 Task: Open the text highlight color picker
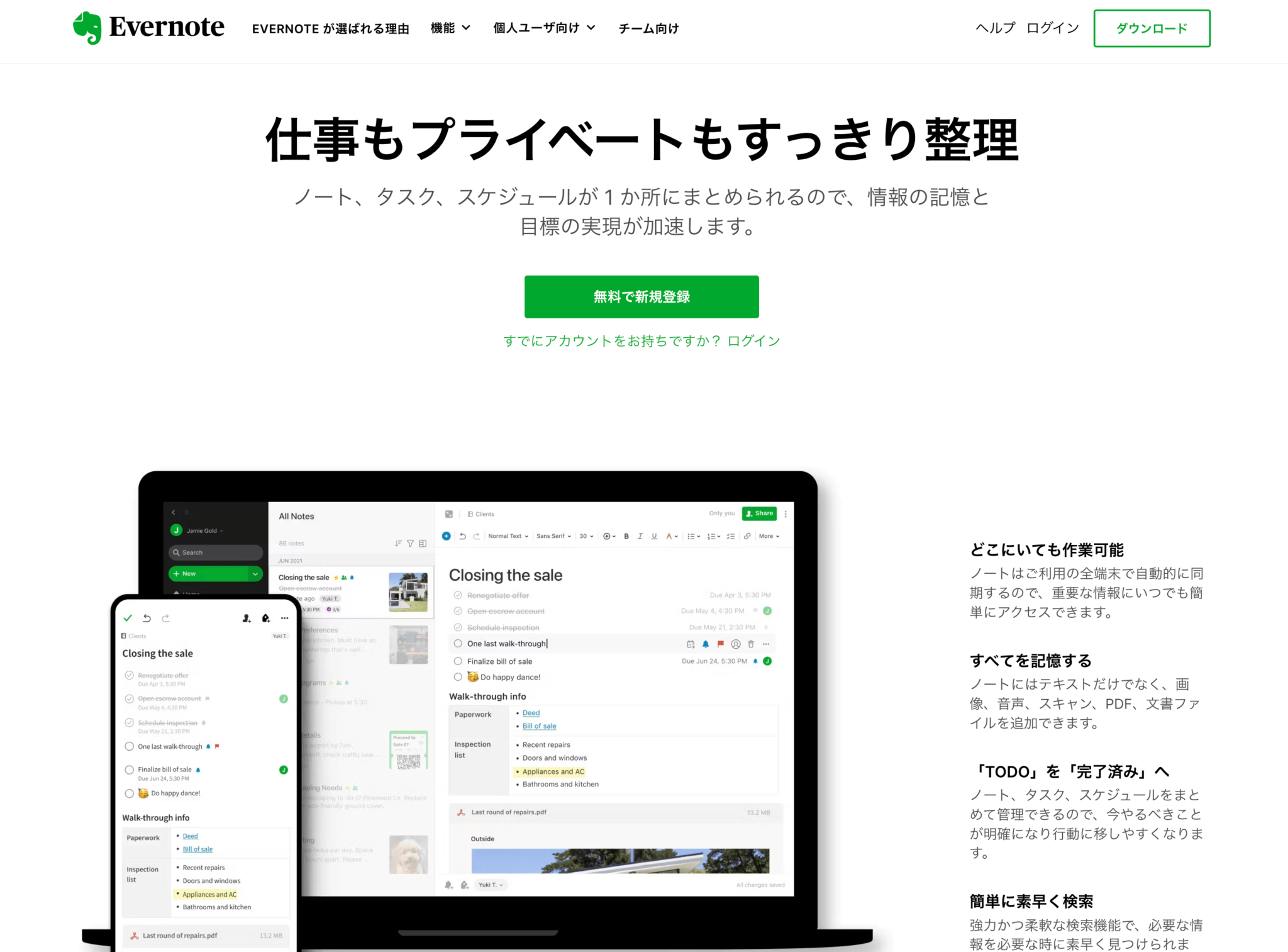tap(672, 536)
